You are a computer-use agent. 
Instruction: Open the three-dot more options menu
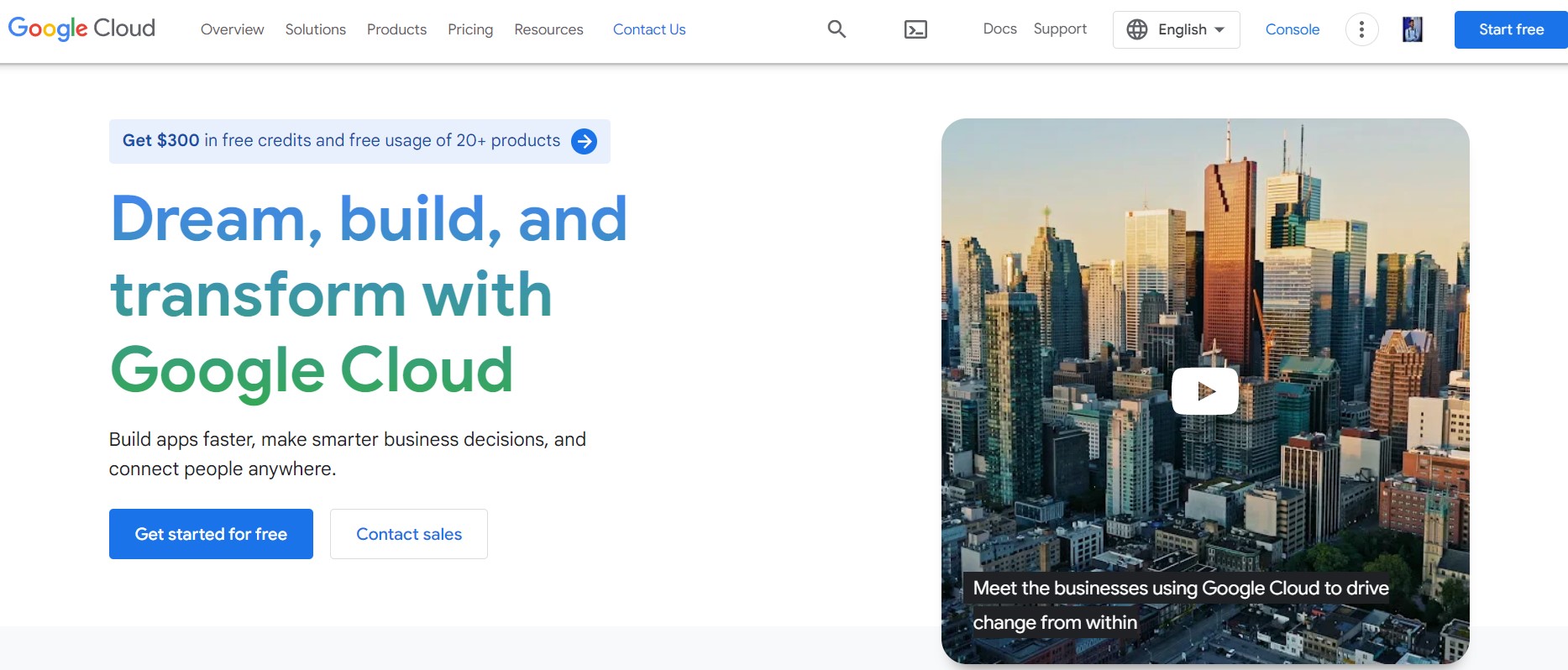tap(1361, 29)
